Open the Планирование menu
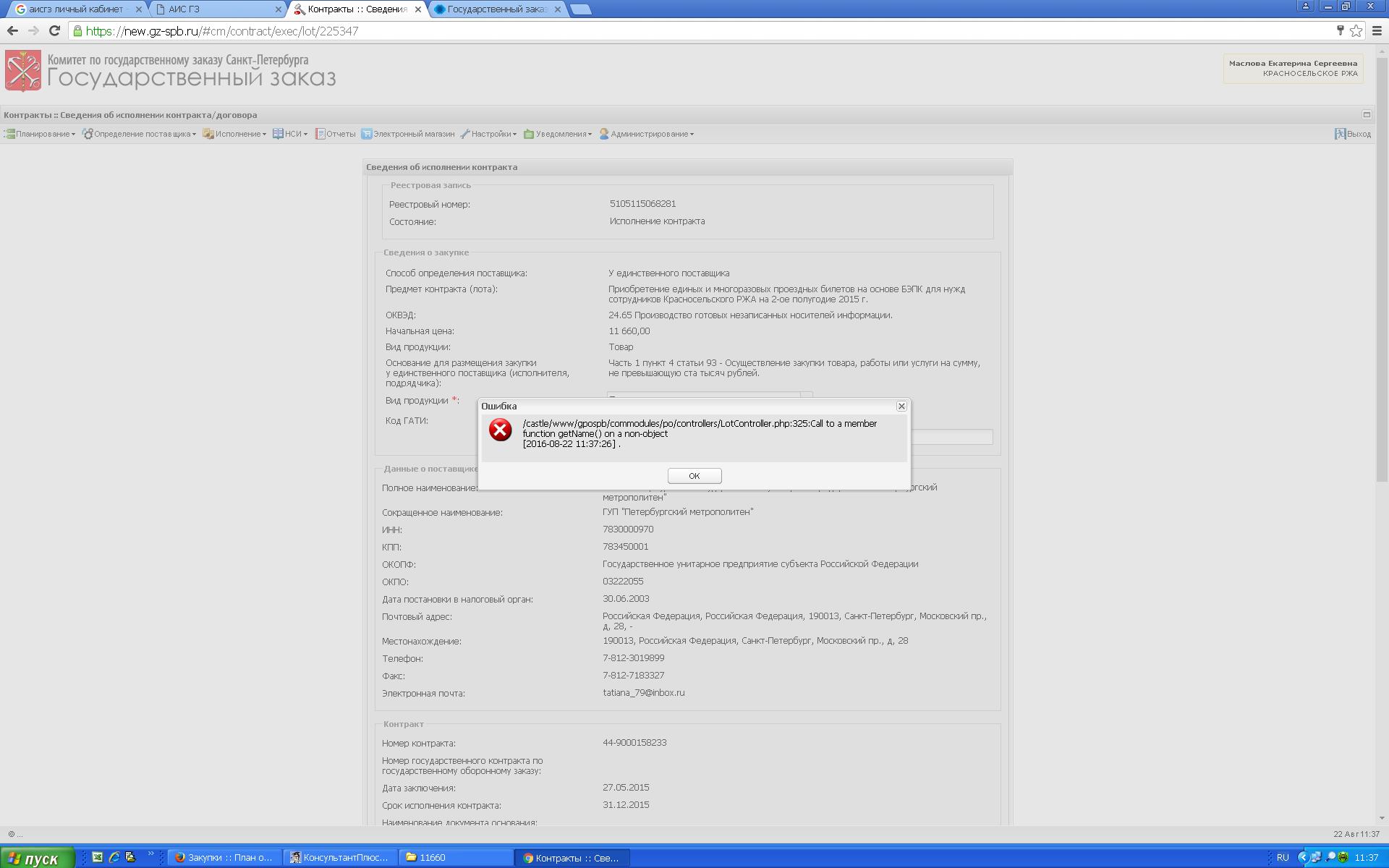 pyautogui.click(x=41, y=134)
